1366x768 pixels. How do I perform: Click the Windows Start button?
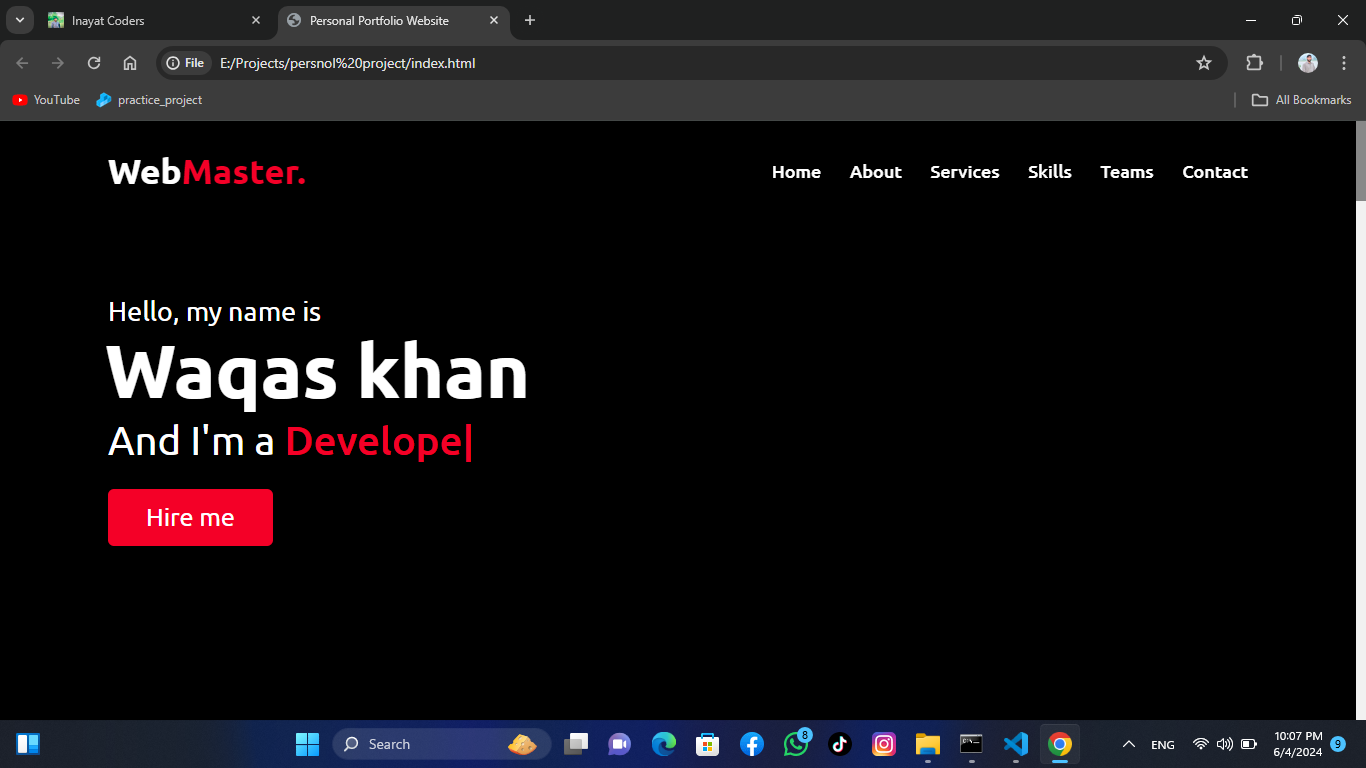tap(307, 744)
